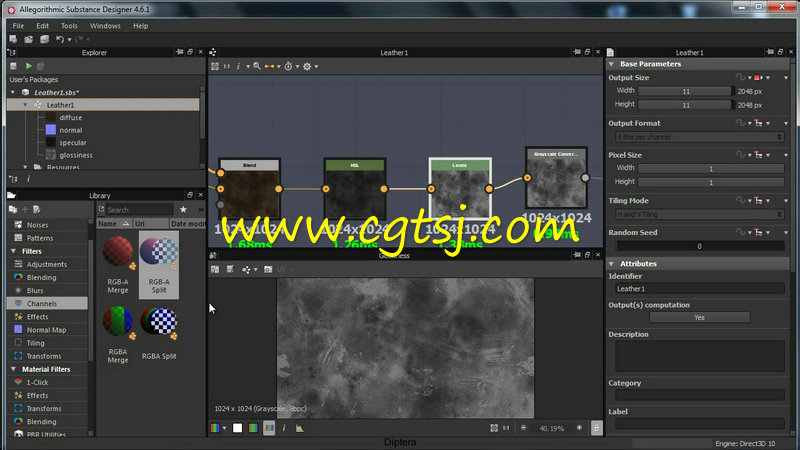
Task: Toggle the lock icon in 2D view bottom bar
Action: [596, 428]
